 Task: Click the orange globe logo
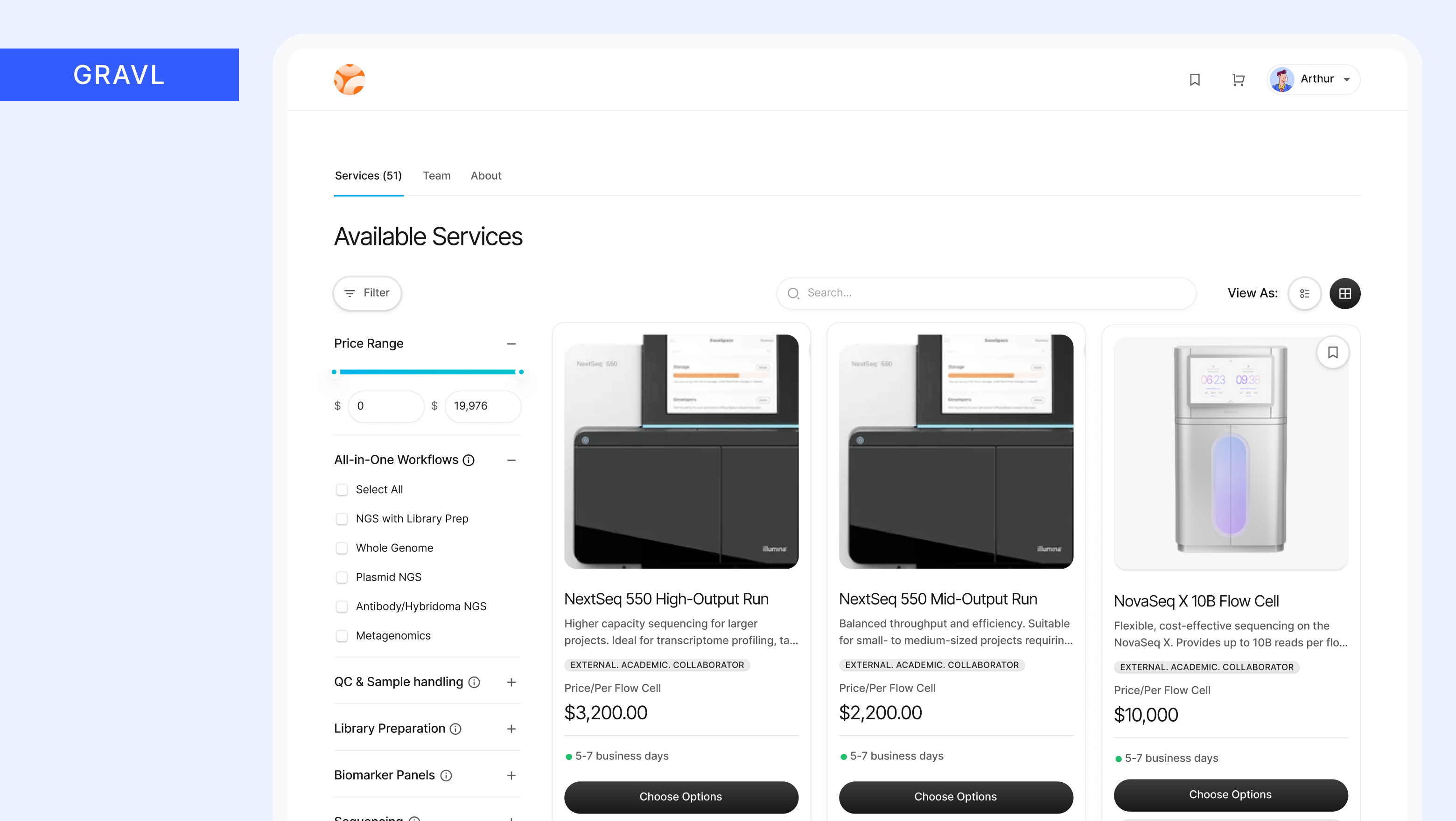350,79
